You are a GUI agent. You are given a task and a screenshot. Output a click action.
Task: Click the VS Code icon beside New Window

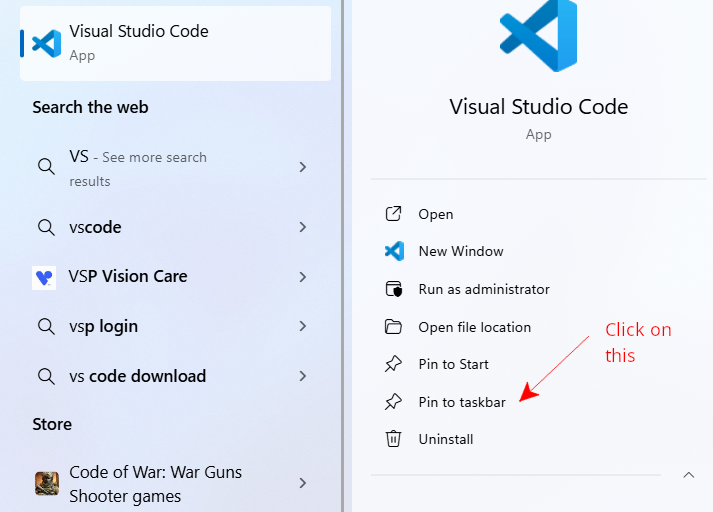[394, 251]
